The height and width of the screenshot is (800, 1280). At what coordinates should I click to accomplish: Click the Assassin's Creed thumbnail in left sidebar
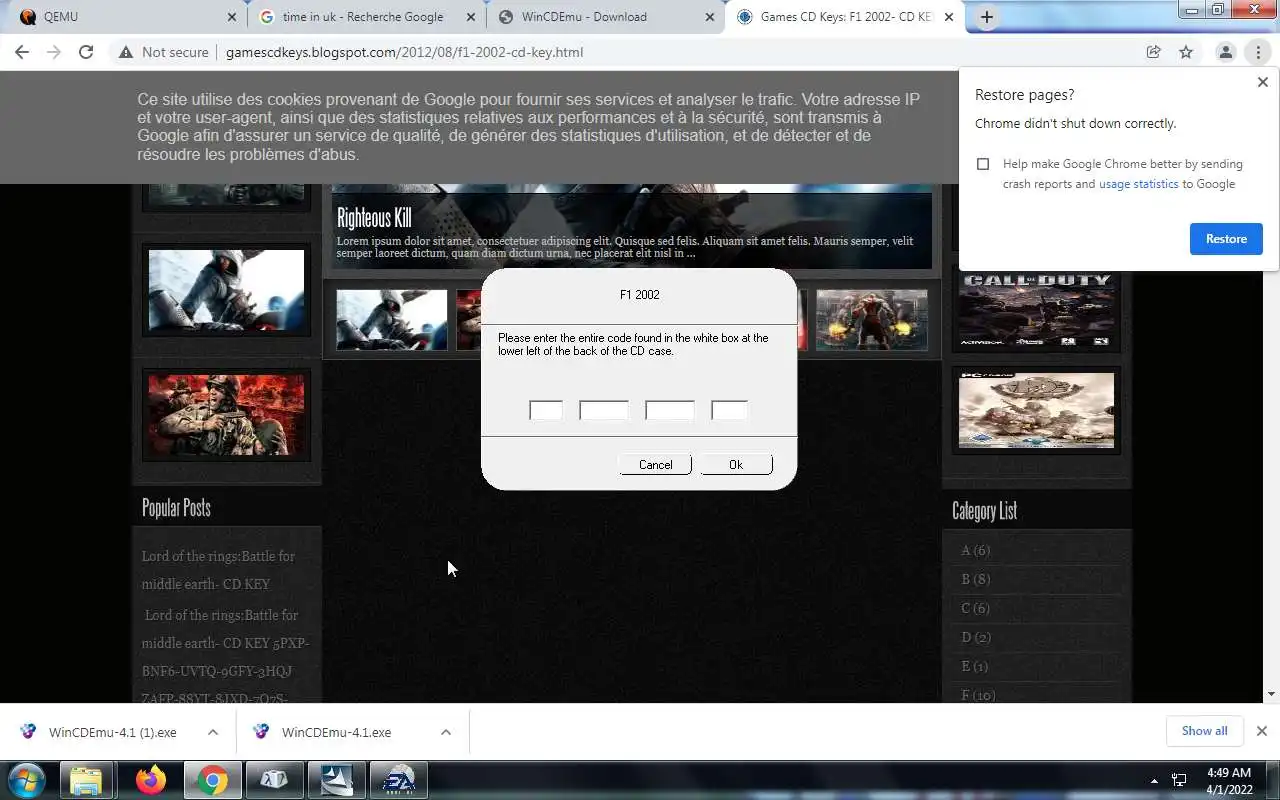click(x=226, y=290)
